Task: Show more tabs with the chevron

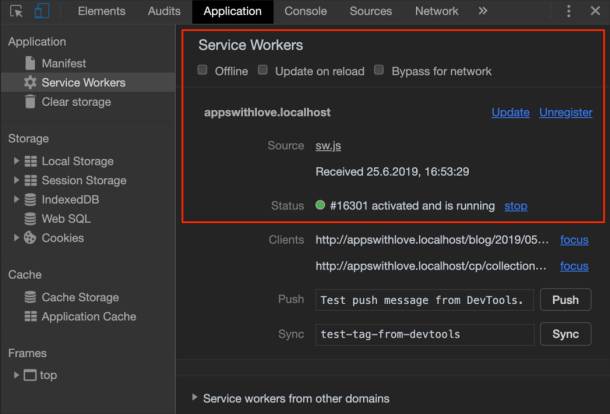Action: coord(483,12)
